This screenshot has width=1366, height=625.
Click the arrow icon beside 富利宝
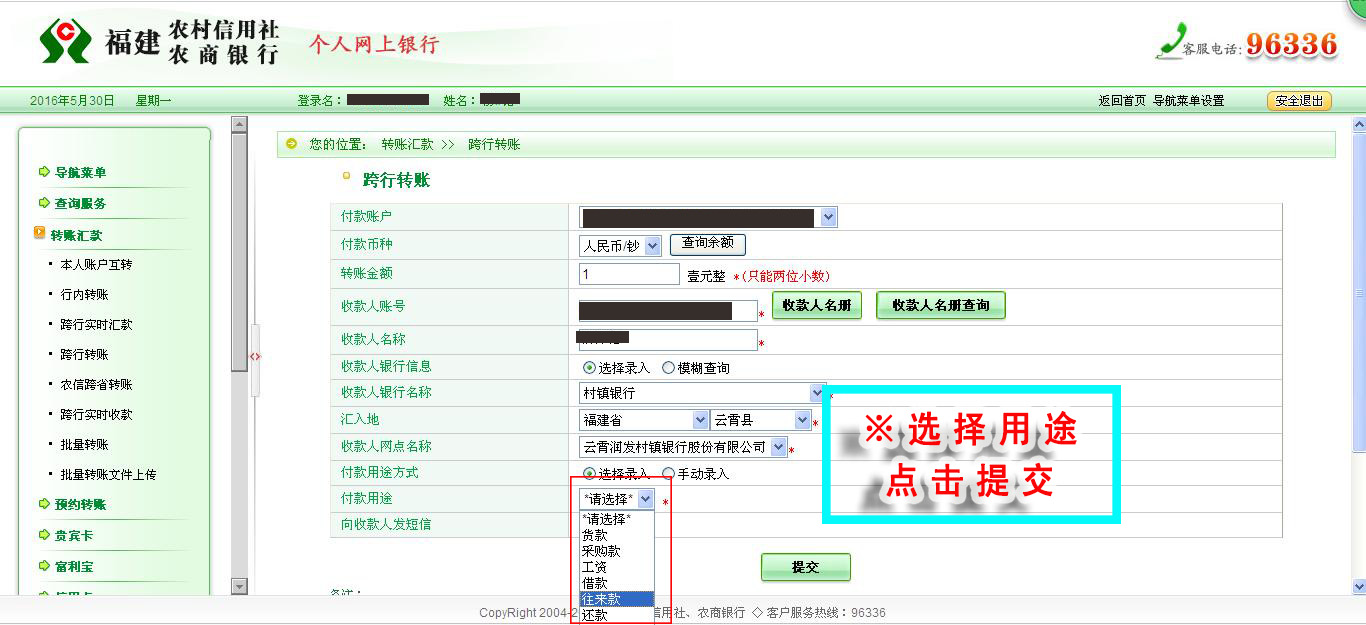click(x=44, y=566)
